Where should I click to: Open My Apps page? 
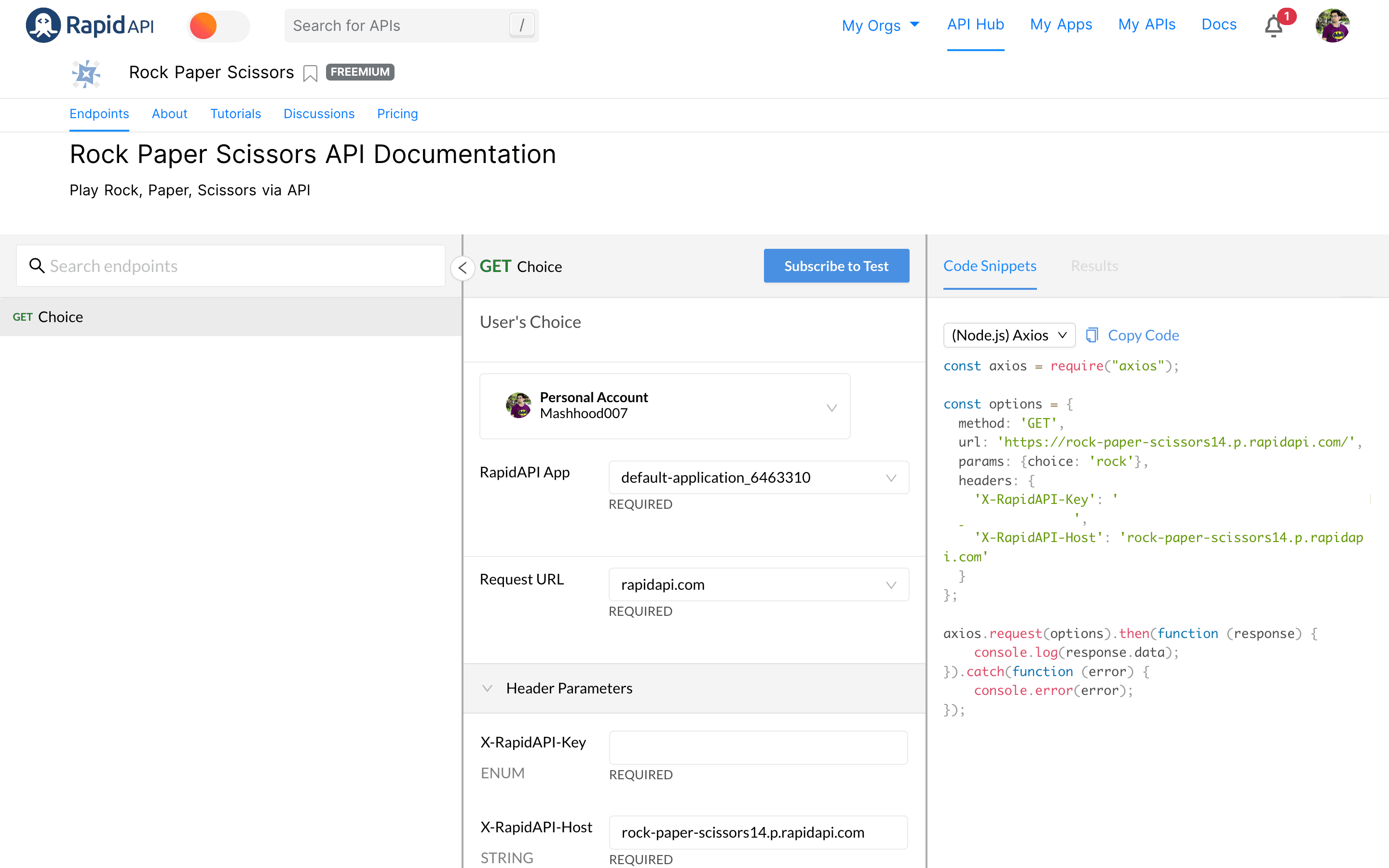point(1061,25)
